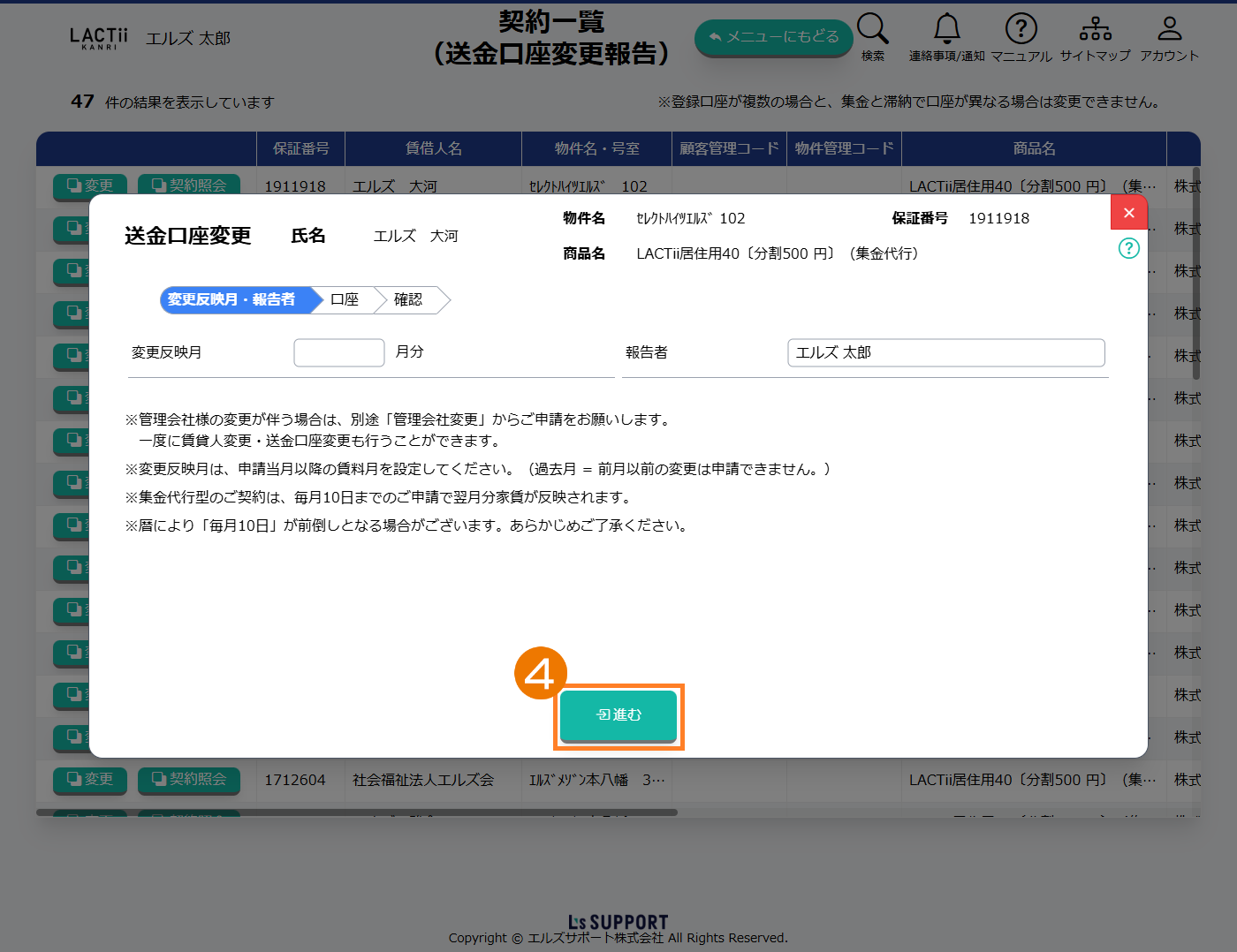
Task: Click the メニューにもどる button
Action: (773, 37)
